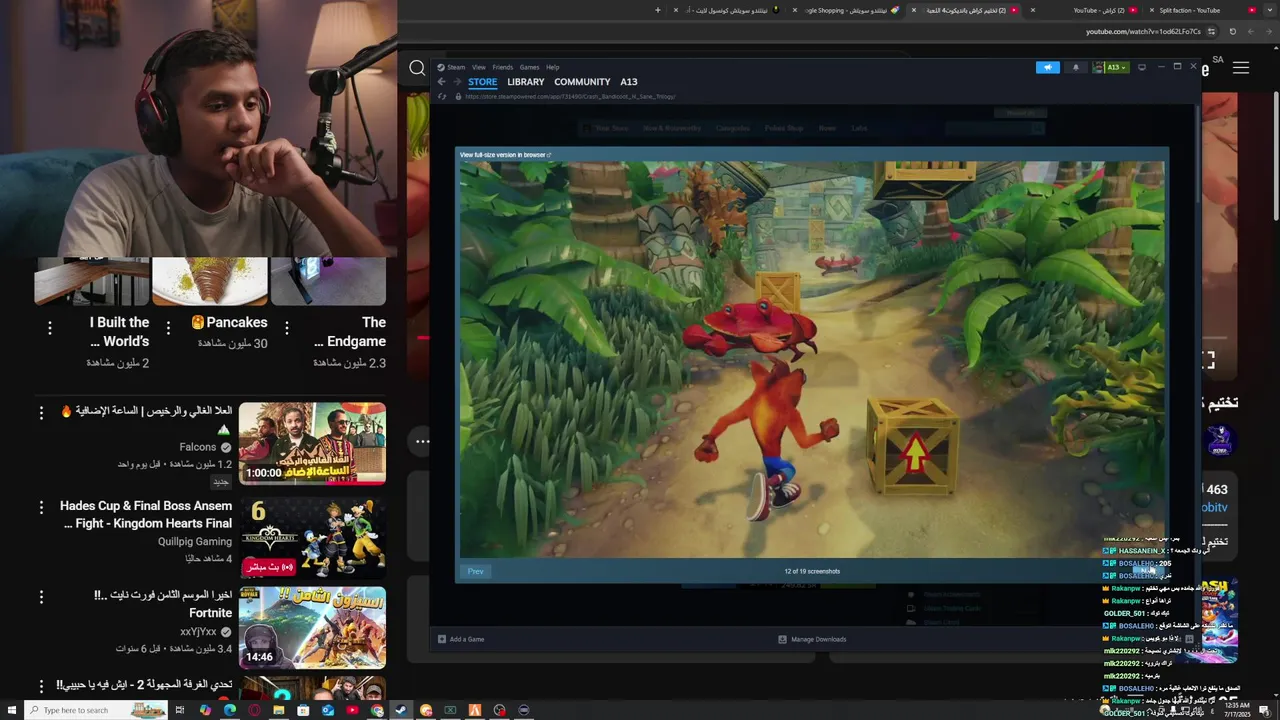Open 'Hades Cup & Final Boss Ansem' title

pos(146,514)
